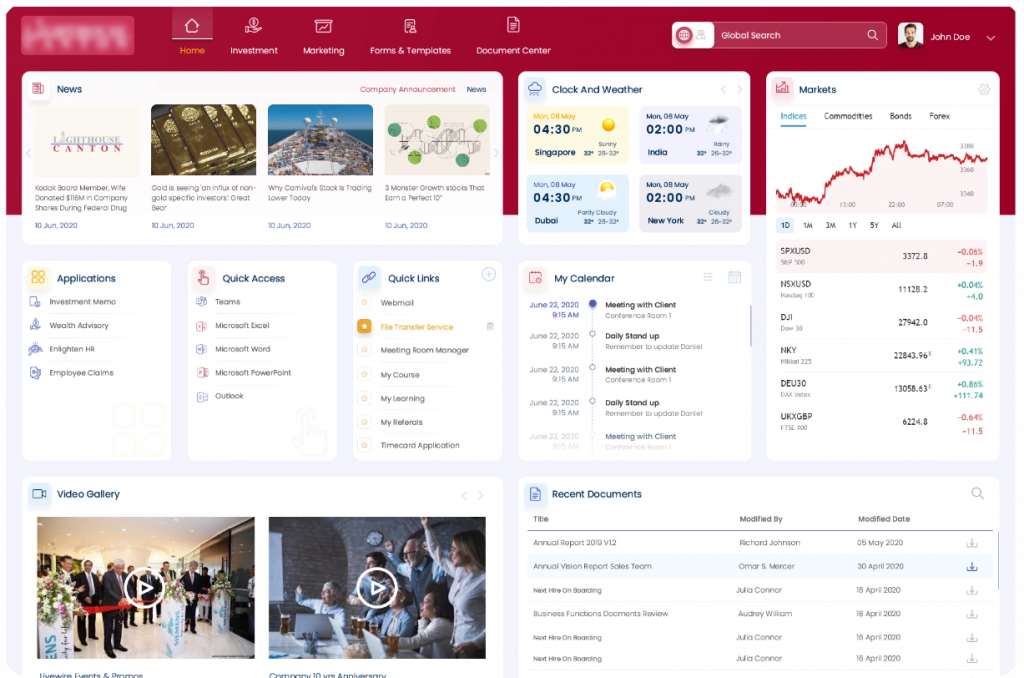Show previous news articles with left arrow
Screen dimensions: 1024x678
28,153
